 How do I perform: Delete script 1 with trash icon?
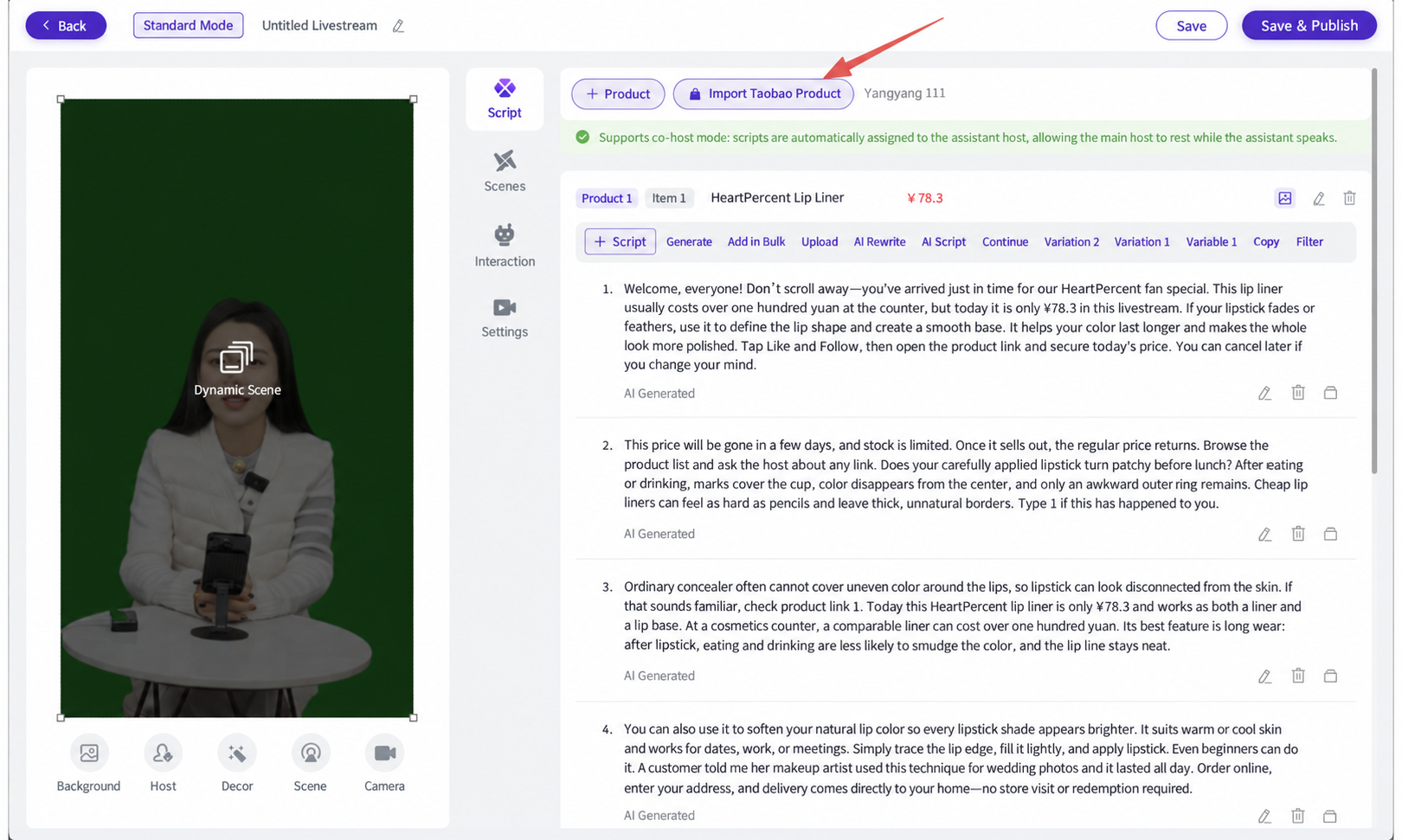[x=1298, y=393]
